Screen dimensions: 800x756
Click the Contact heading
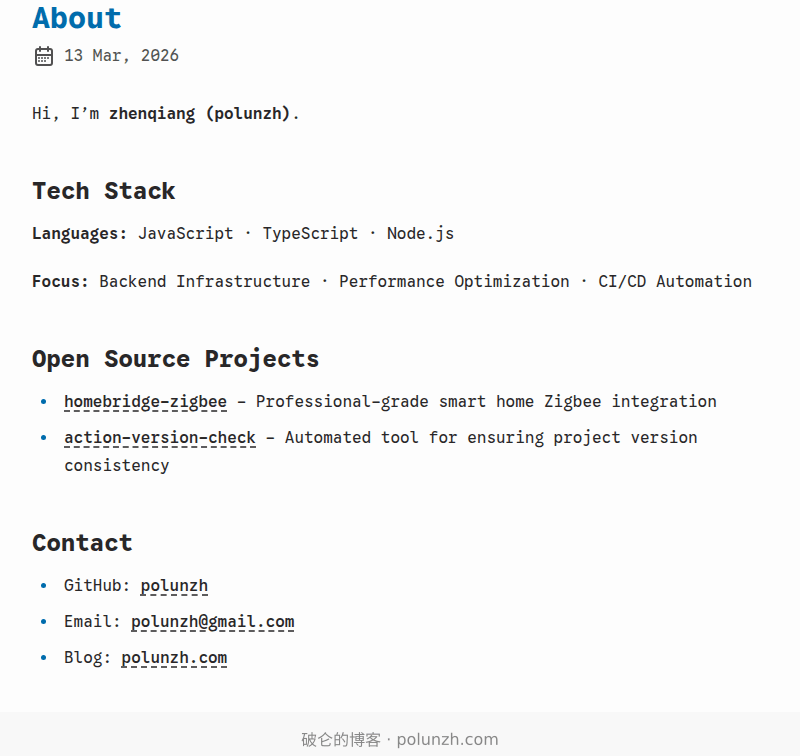[x=82, y=543]
